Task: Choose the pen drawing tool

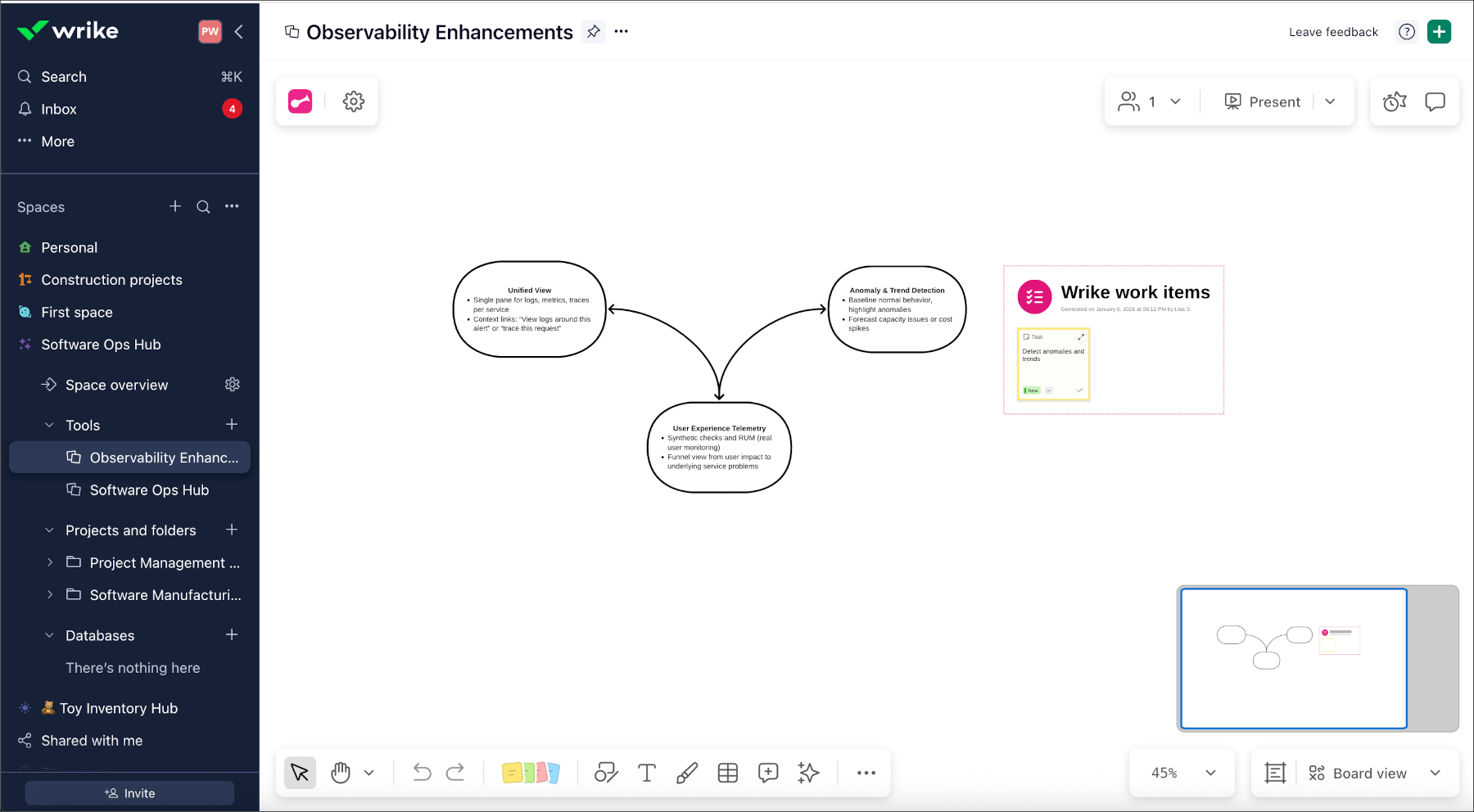Action: click(687, 772)
